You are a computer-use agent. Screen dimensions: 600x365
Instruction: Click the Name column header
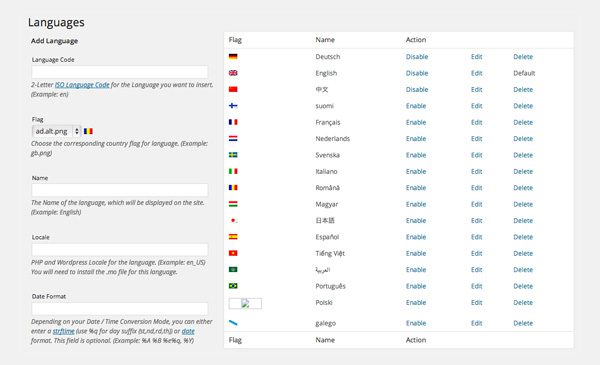pos(325,40)
